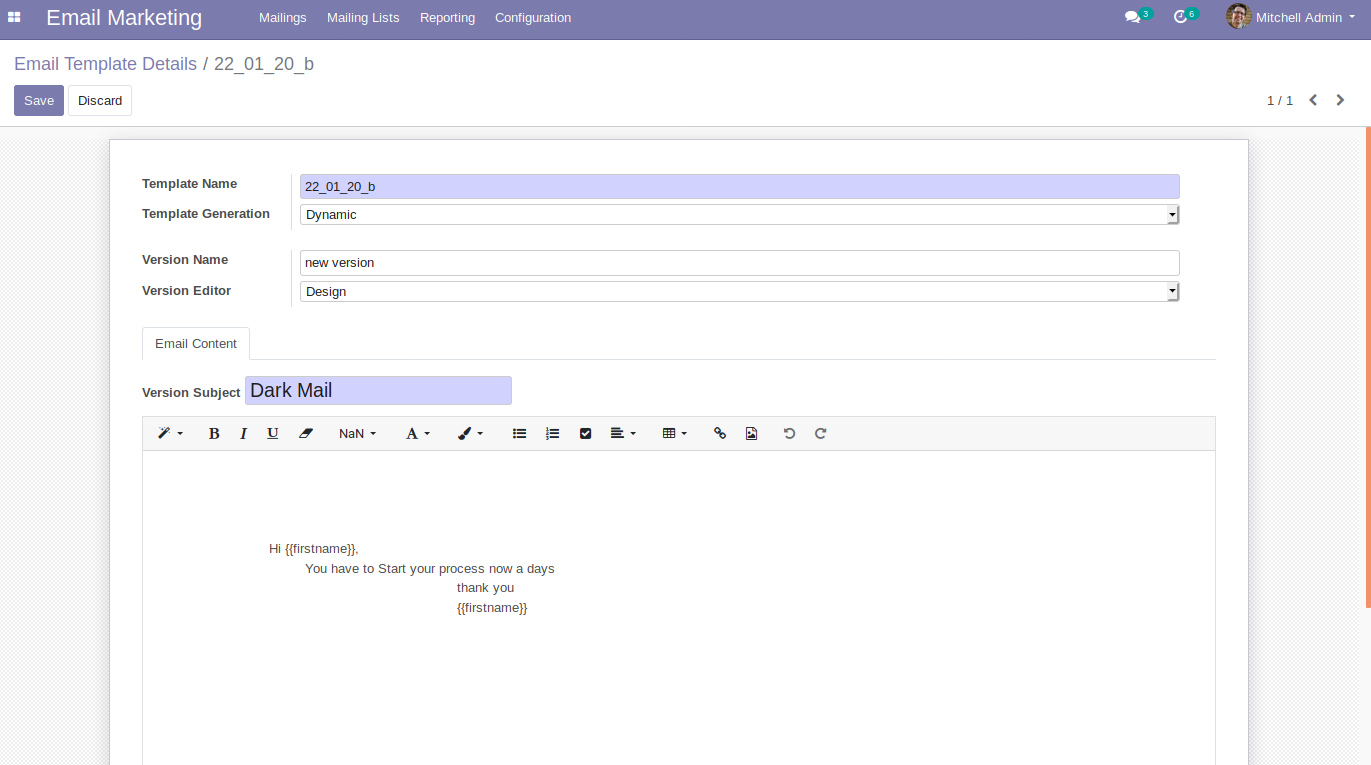Undo the last edit
Screen dimensions: 1371x765
point(789,433)
